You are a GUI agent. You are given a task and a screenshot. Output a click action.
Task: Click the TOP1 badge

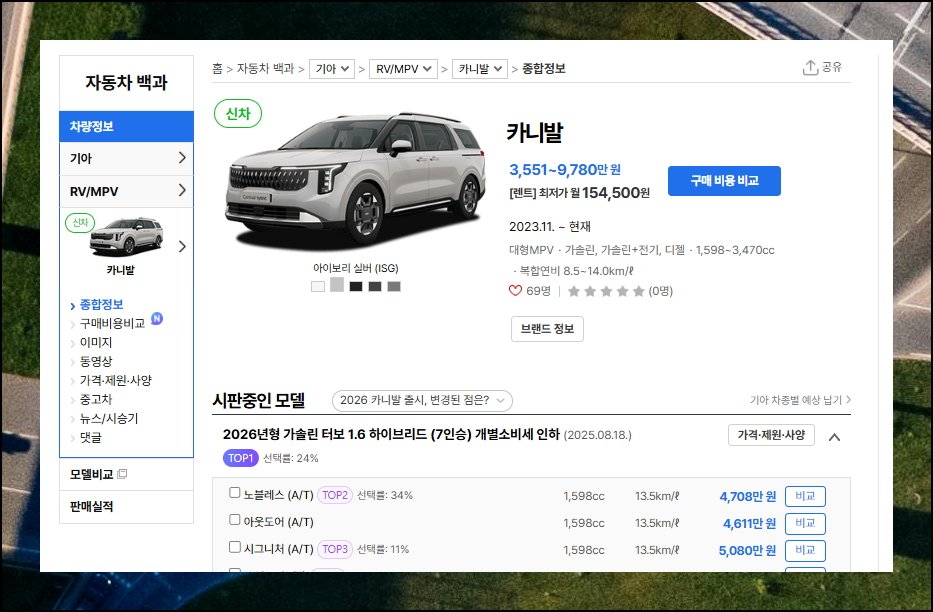point(240,458)
